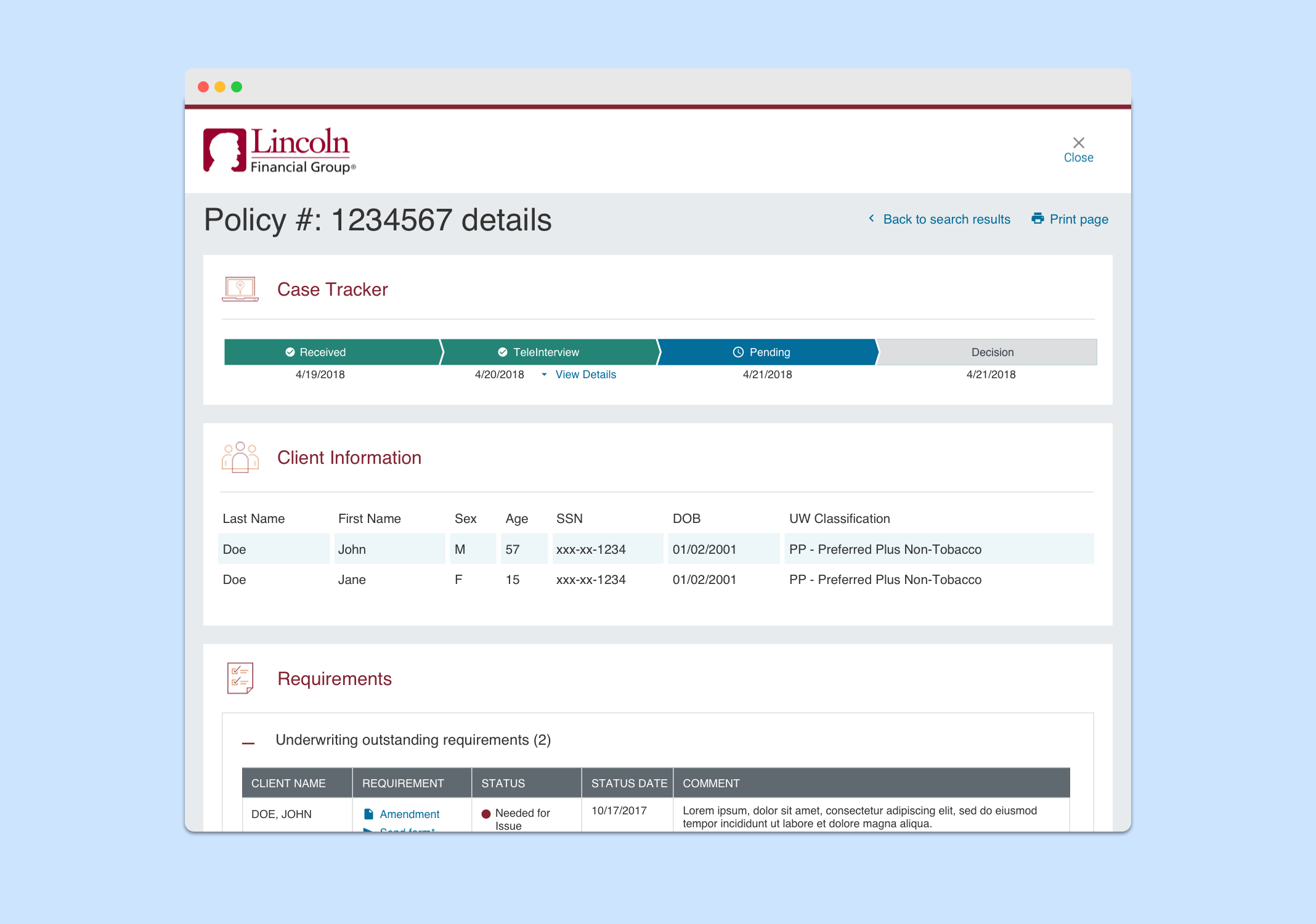Click the Requirements checklist icon
The height and width of the screenshot is (924, 1316).
[x=240, y=678]
